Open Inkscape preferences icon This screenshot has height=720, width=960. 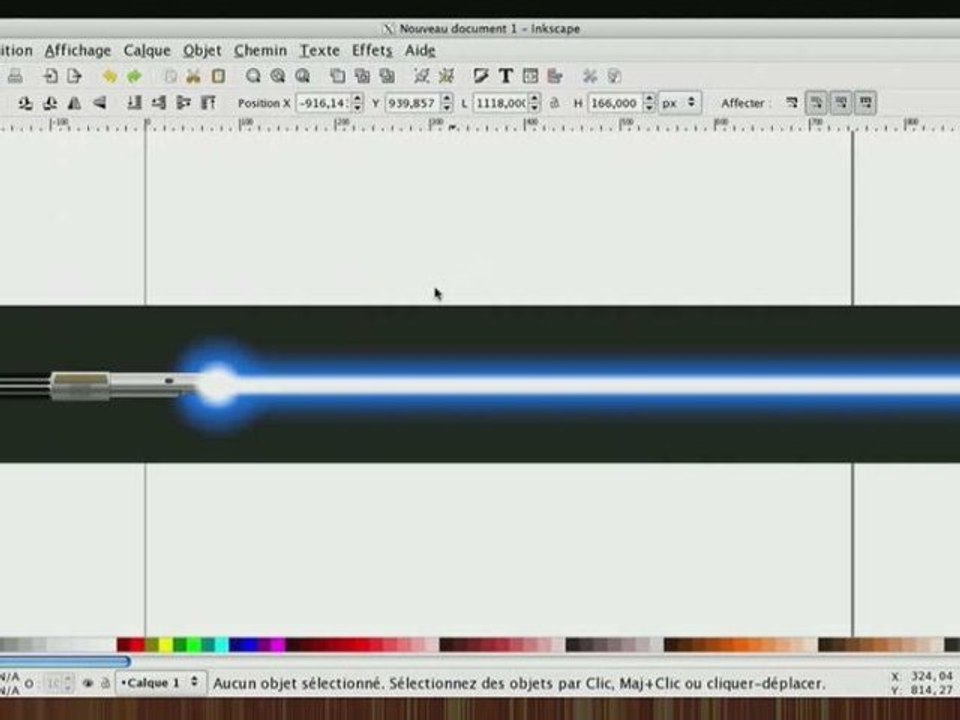click(x=590, y=76)
